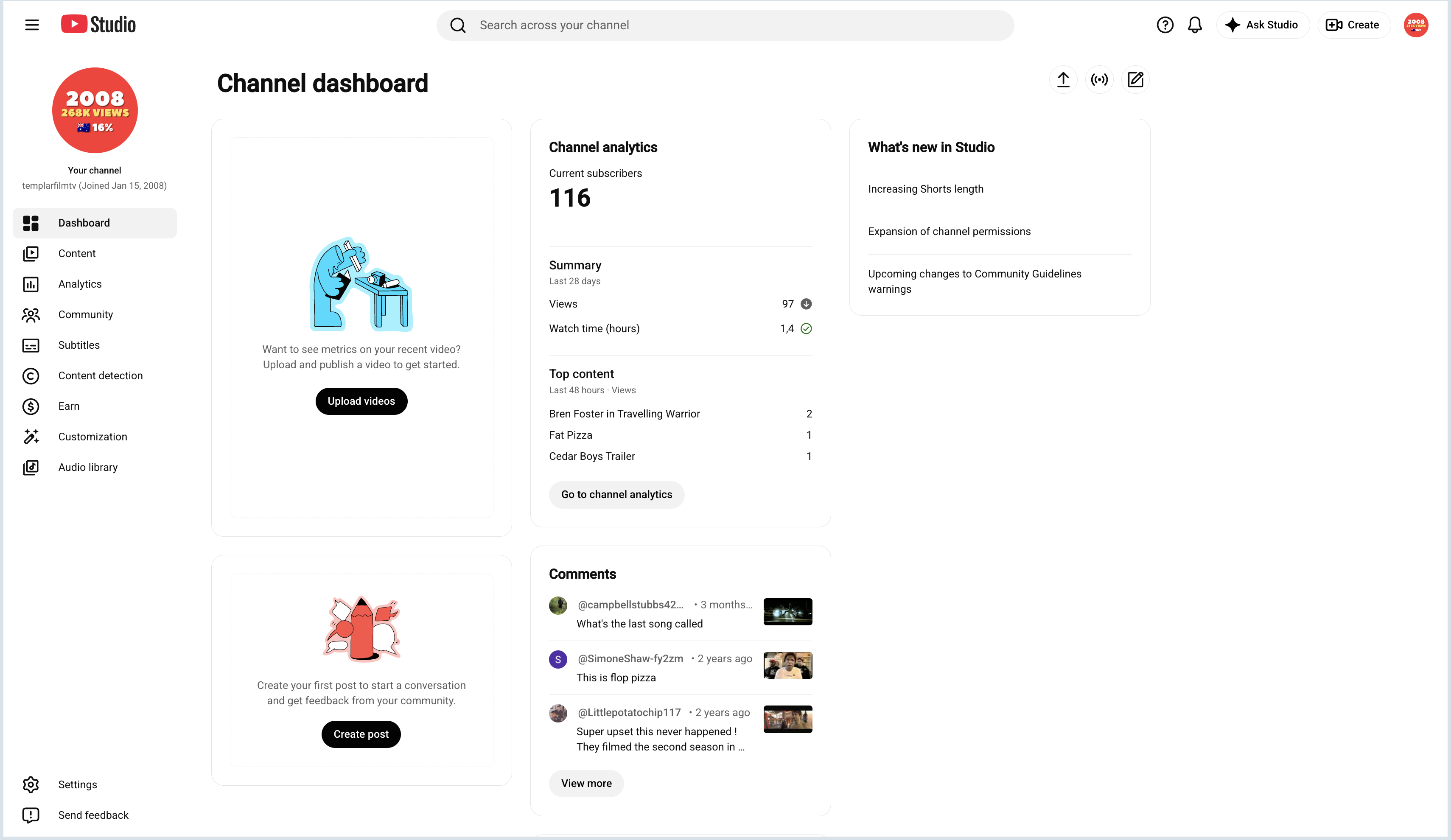Click the sparkle icon on Ask Studio
1451x840 pixels.
point(1232,25)
